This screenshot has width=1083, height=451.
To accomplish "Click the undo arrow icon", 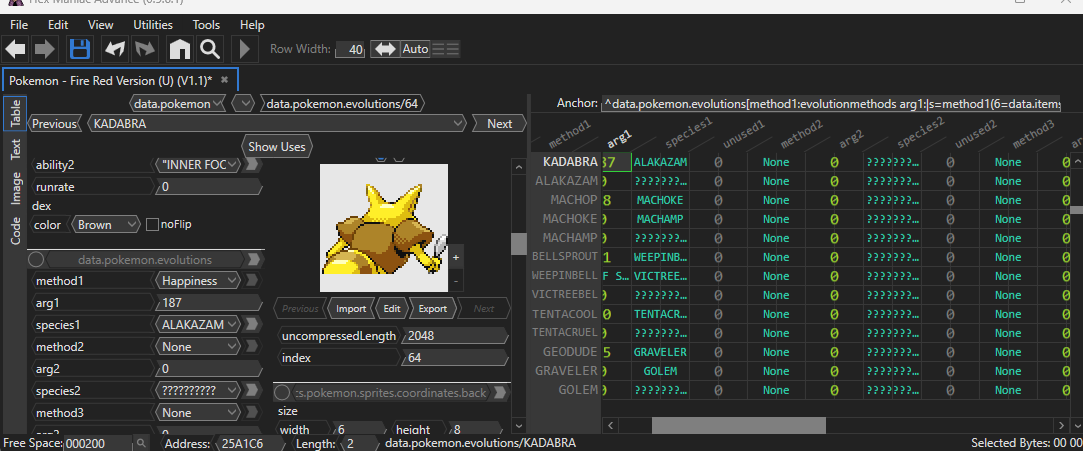I will (115, 49).
